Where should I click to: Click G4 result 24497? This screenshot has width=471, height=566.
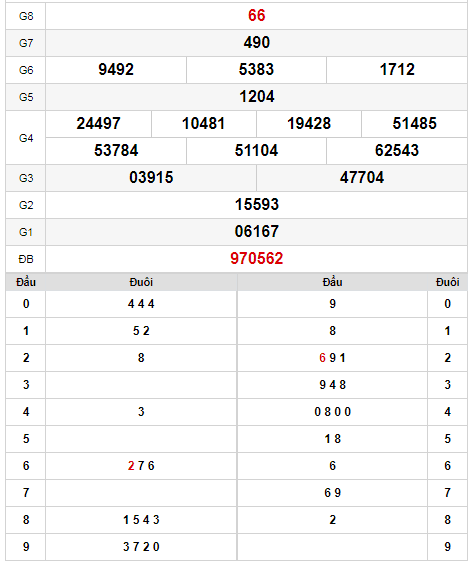point(98,123)
